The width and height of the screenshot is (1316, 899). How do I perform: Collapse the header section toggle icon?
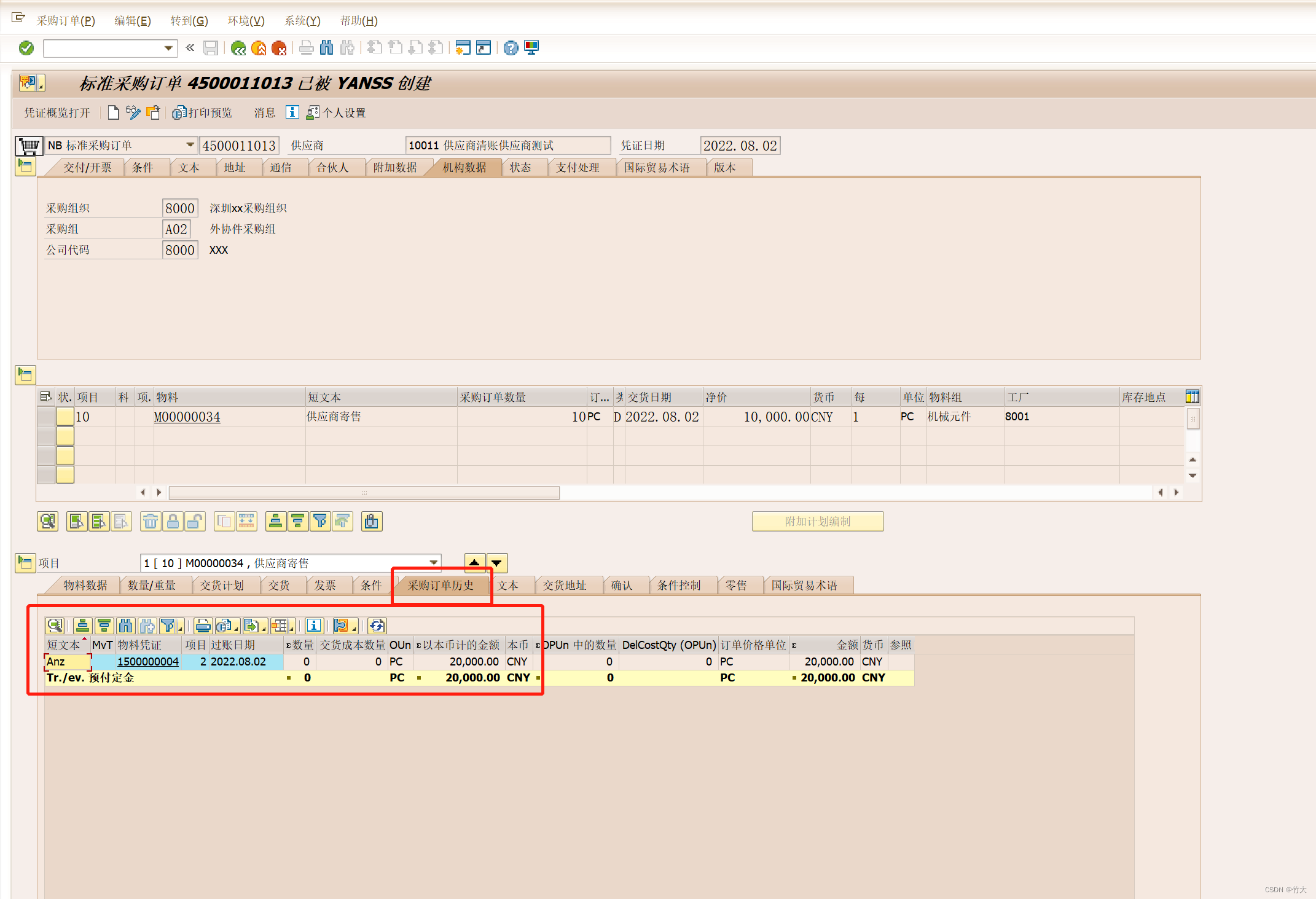(25, 166)
